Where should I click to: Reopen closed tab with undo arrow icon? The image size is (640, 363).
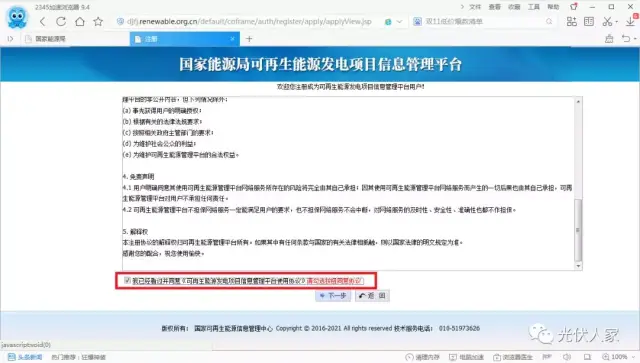coord(626,38)
